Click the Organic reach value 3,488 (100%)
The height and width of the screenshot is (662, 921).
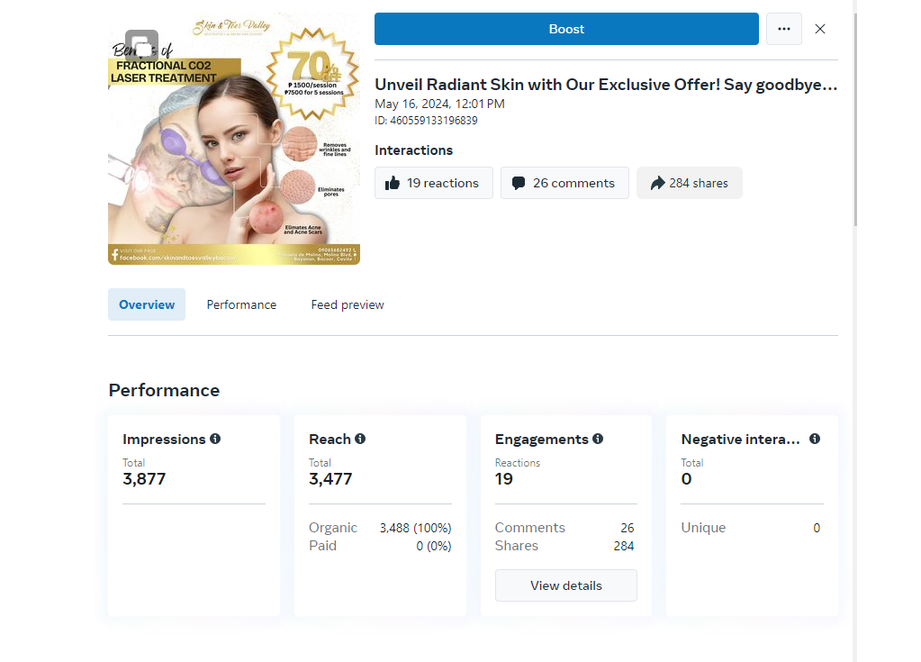[x=415, y=528]
